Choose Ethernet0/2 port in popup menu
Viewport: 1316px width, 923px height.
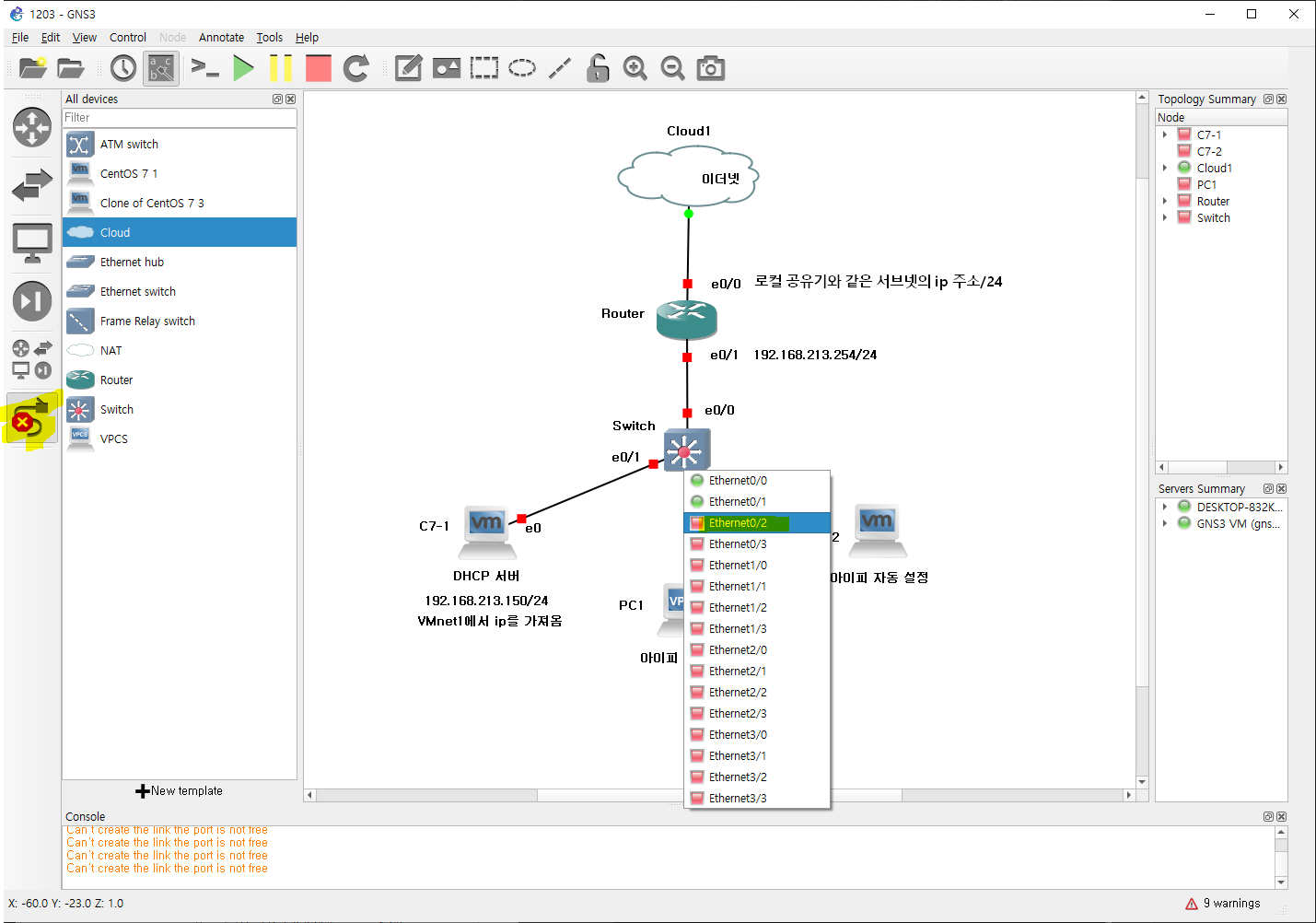coord(758,523)
